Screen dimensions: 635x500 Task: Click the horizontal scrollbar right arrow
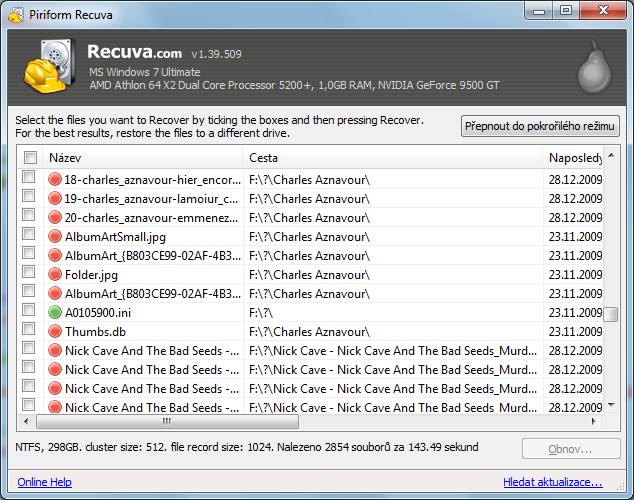[x=594, y=421]
